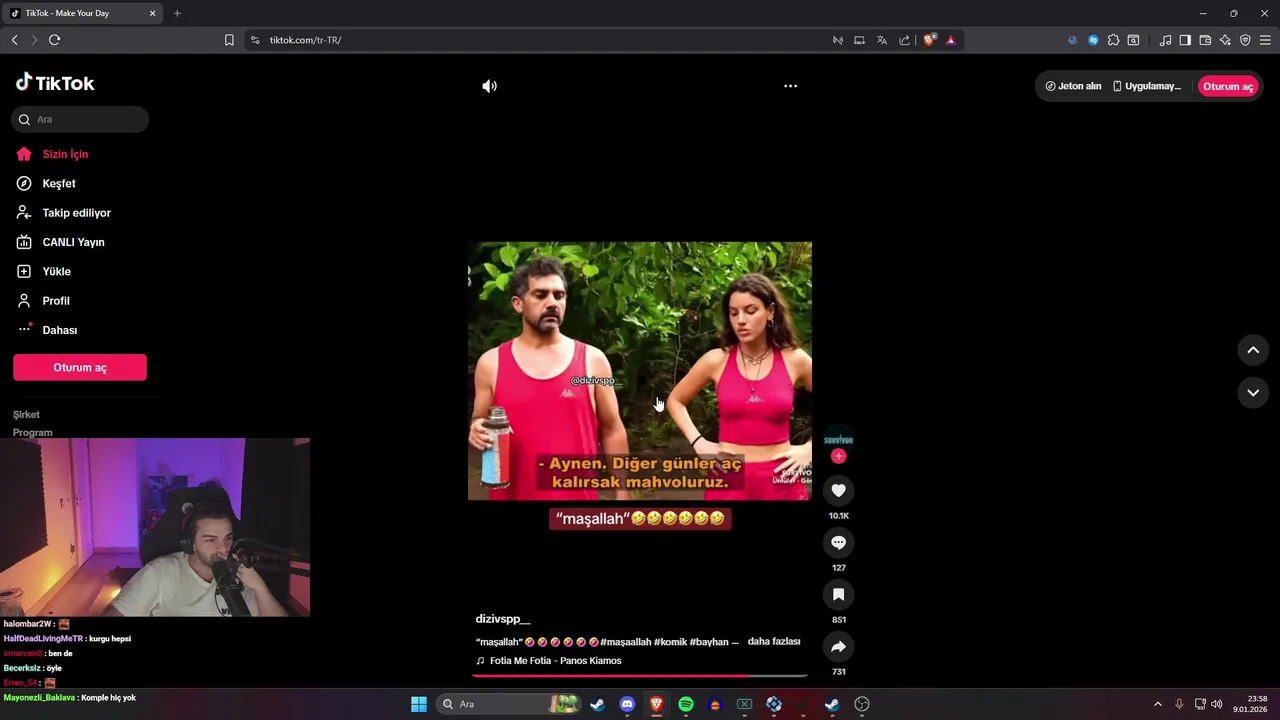The image size is (1280, 720).
Task: Seek on the video progress bar
Action: tap(640, 676)
